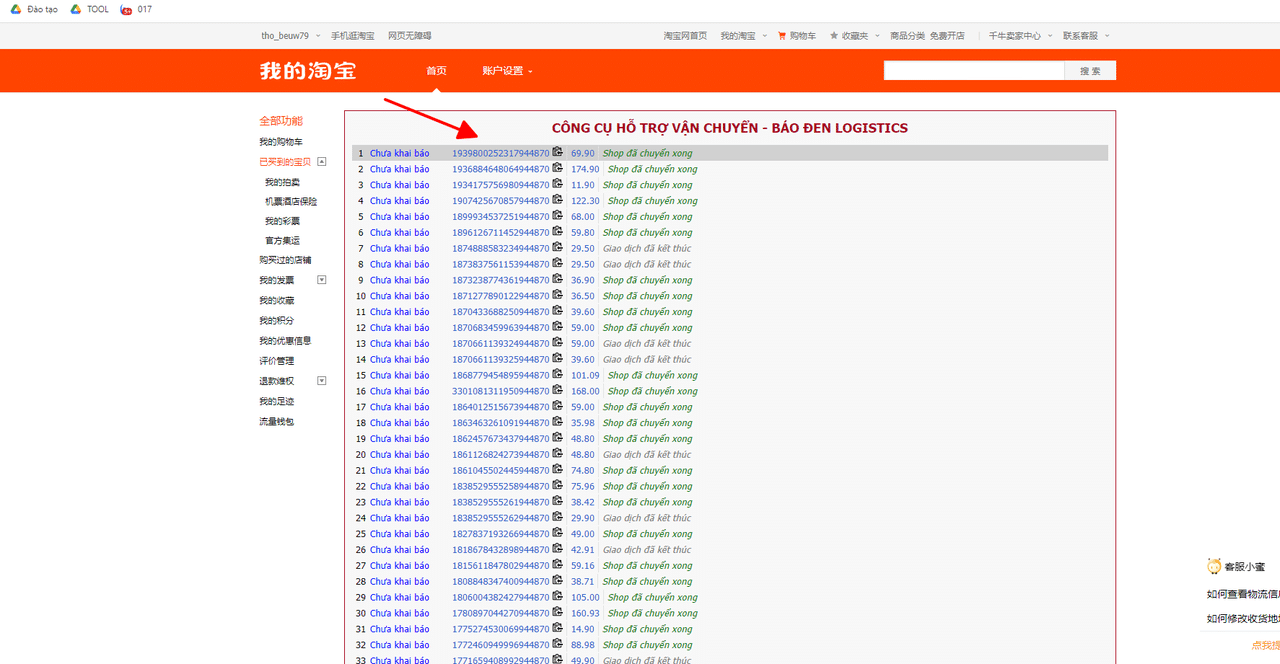1280x664 pixels.
Task: Click the 客服小蜜 assistant icon
Action: tap(1214, 567)
